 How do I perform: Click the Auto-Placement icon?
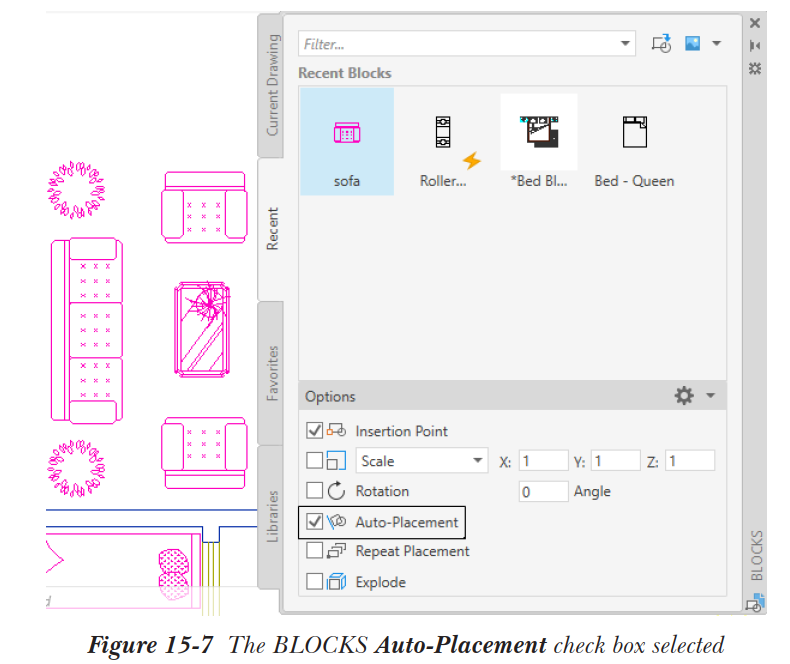click(x=336, y=521)
